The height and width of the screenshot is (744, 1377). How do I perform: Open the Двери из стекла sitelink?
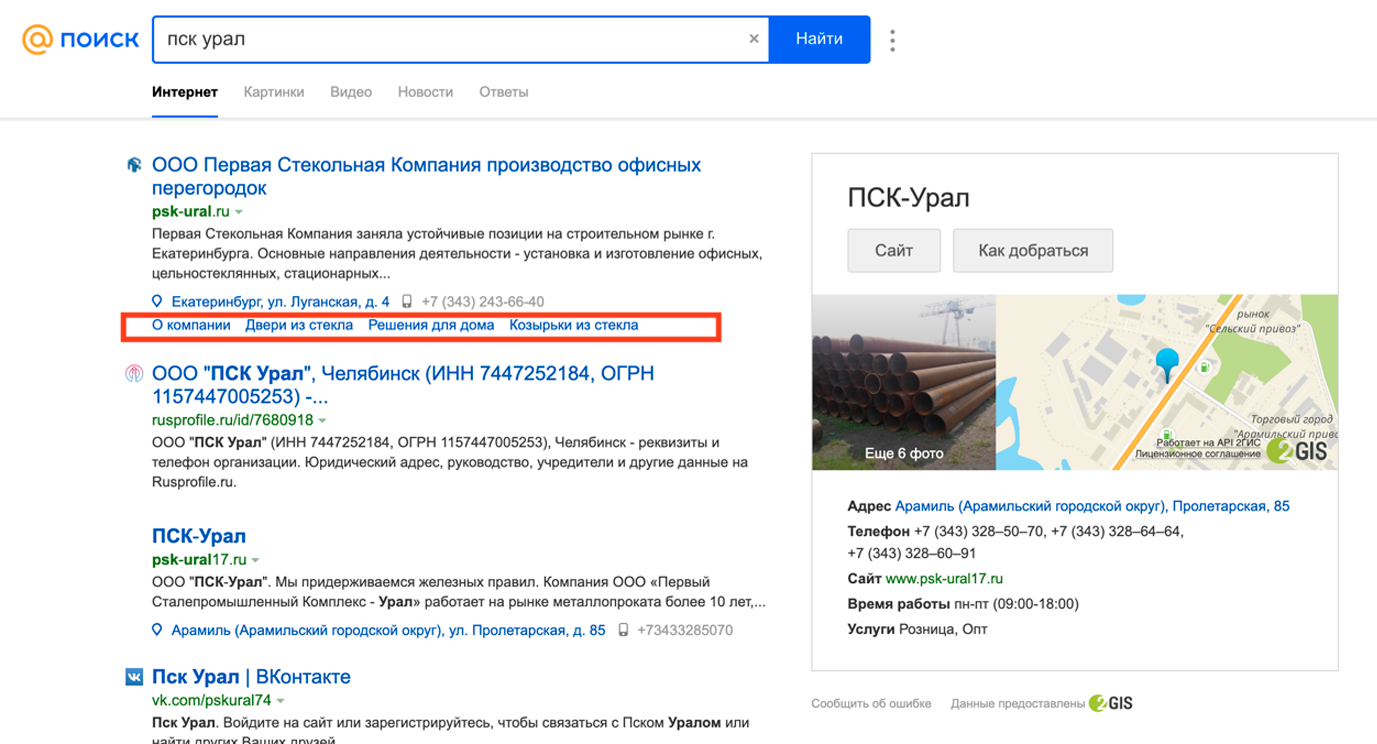(x=299, y=325)
